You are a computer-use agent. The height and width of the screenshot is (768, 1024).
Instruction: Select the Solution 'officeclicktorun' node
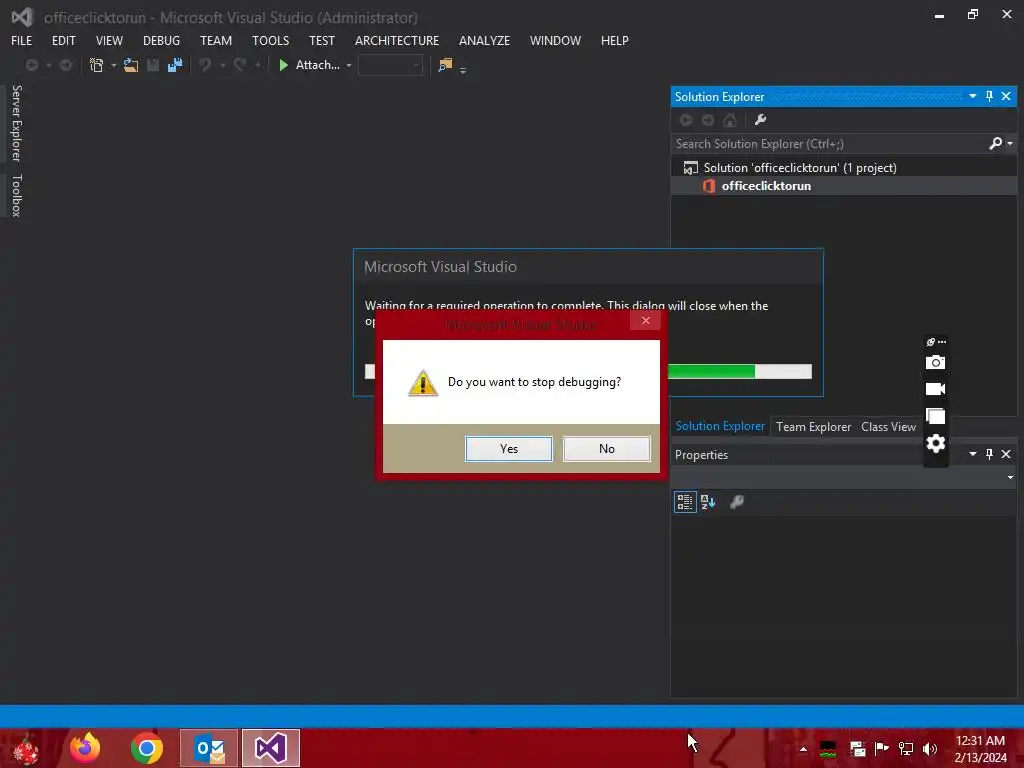tap(799, 168)
